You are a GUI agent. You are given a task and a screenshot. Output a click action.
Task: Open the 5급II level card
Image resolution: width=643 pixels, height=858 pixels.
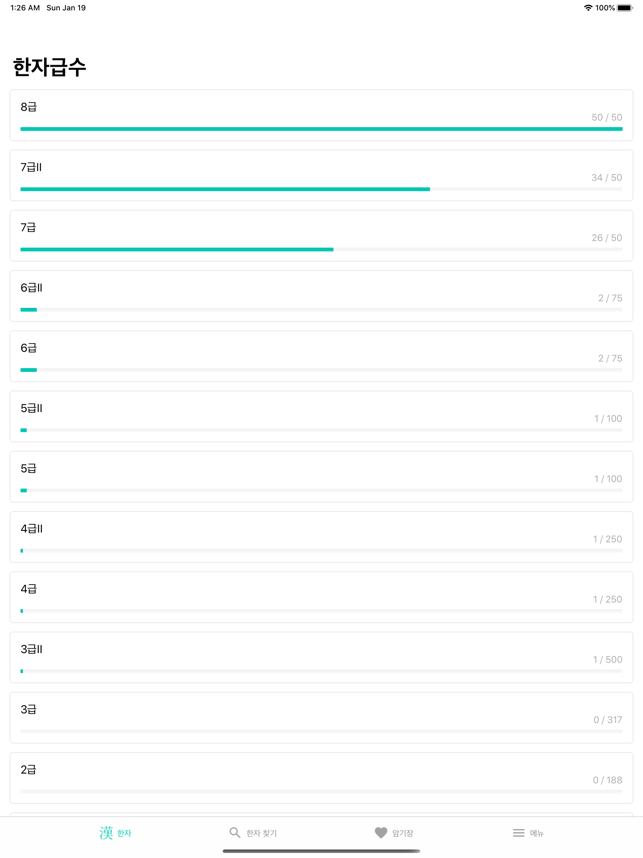click(321, 416)
